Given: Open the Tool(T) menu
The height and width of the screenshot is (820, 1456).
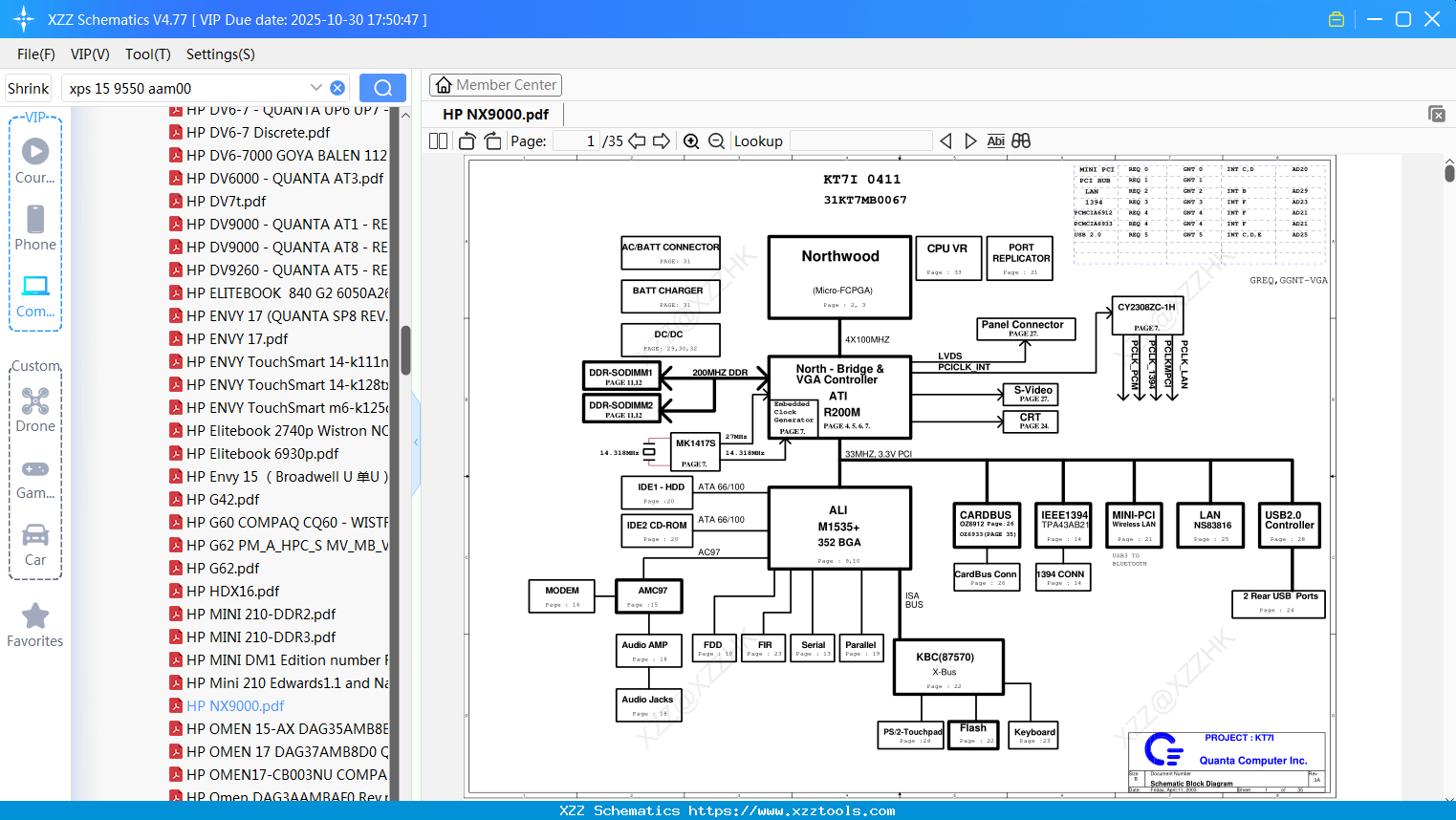Looking at the screenshot, I should pos(148,54).
